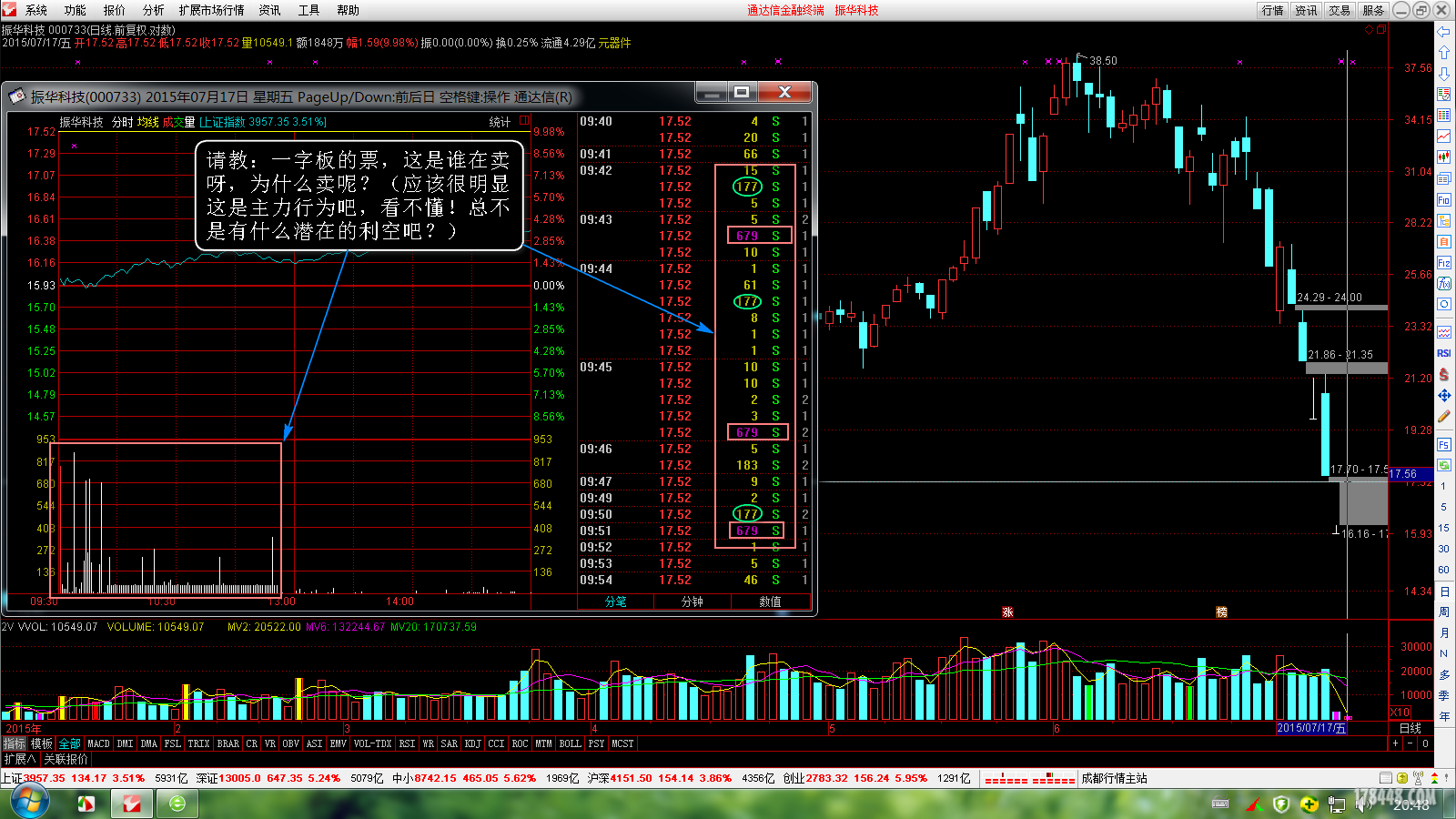
Task: Click the 服务 button at top right
Action: pyautogui.click(x=1372, y=10)
